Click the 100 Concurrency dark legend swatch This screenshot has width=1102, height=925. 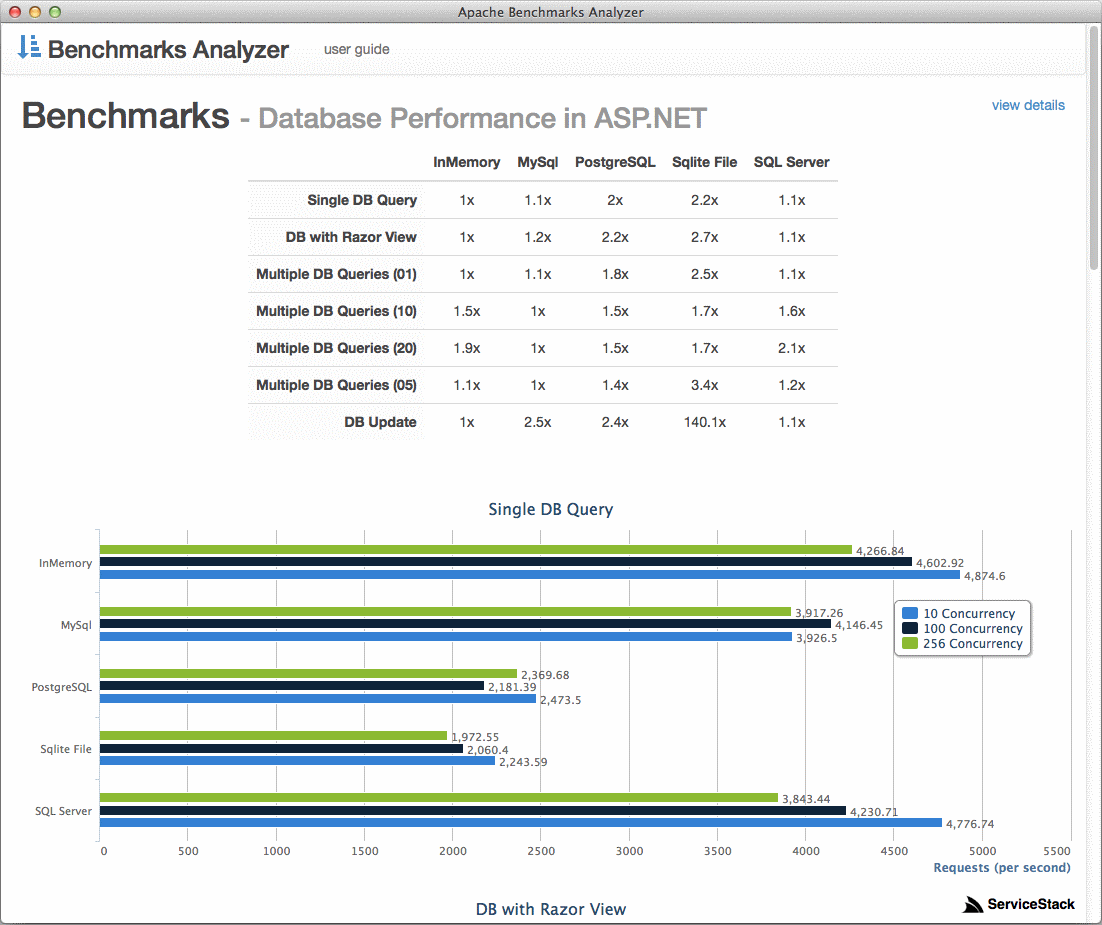(910, 628)
